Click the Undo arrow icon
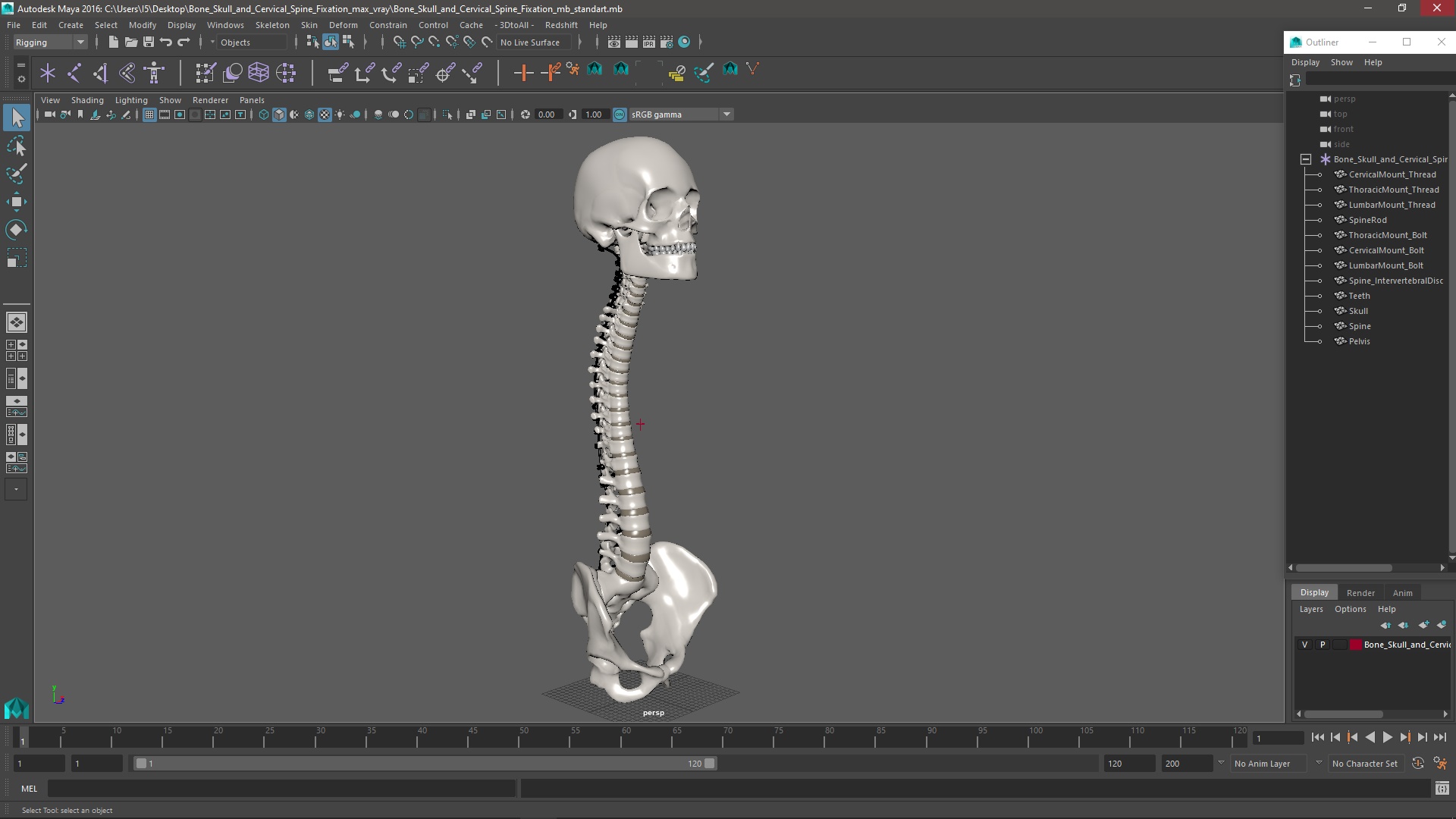The width and height of the screenshot is (1456, 819). pyautogui.click(x=166, y=42)
